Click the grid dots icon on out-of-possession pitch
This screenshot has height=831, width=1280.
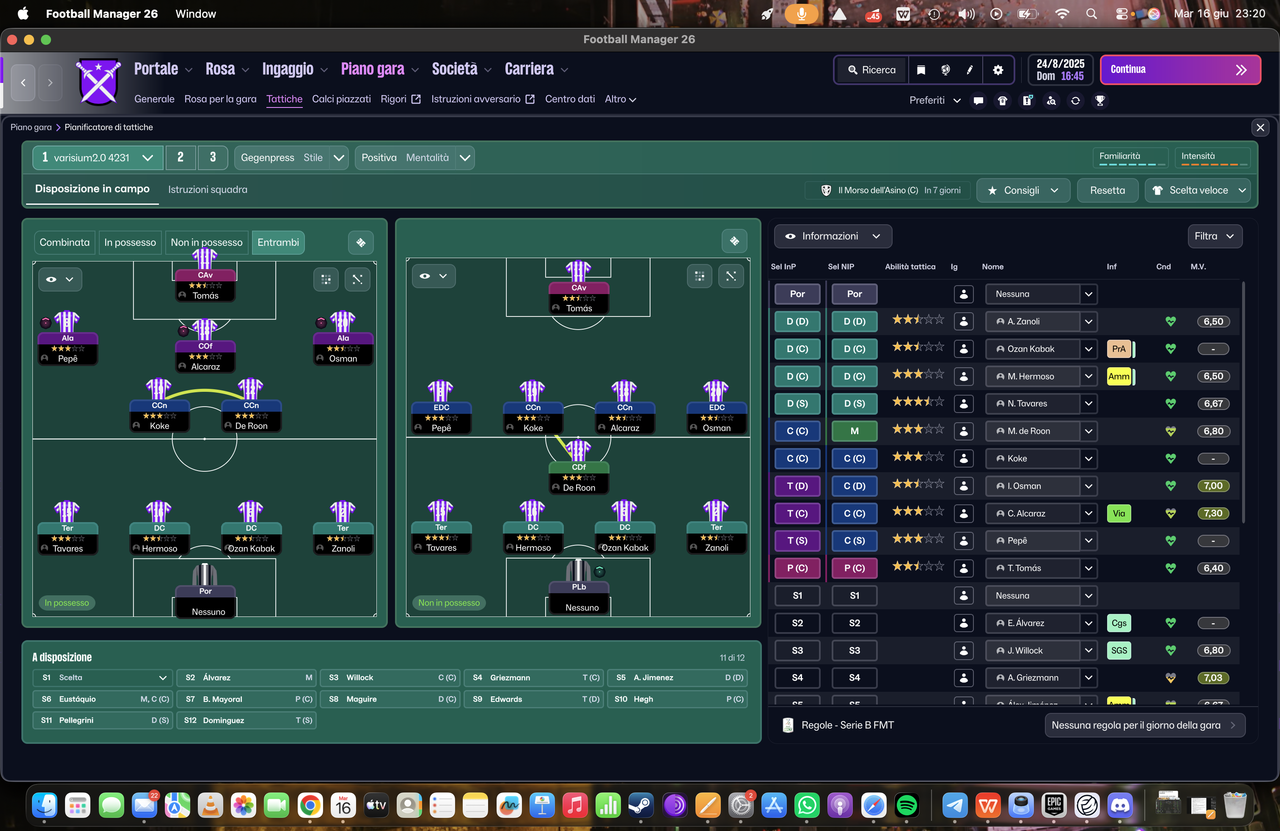point(700,276)
